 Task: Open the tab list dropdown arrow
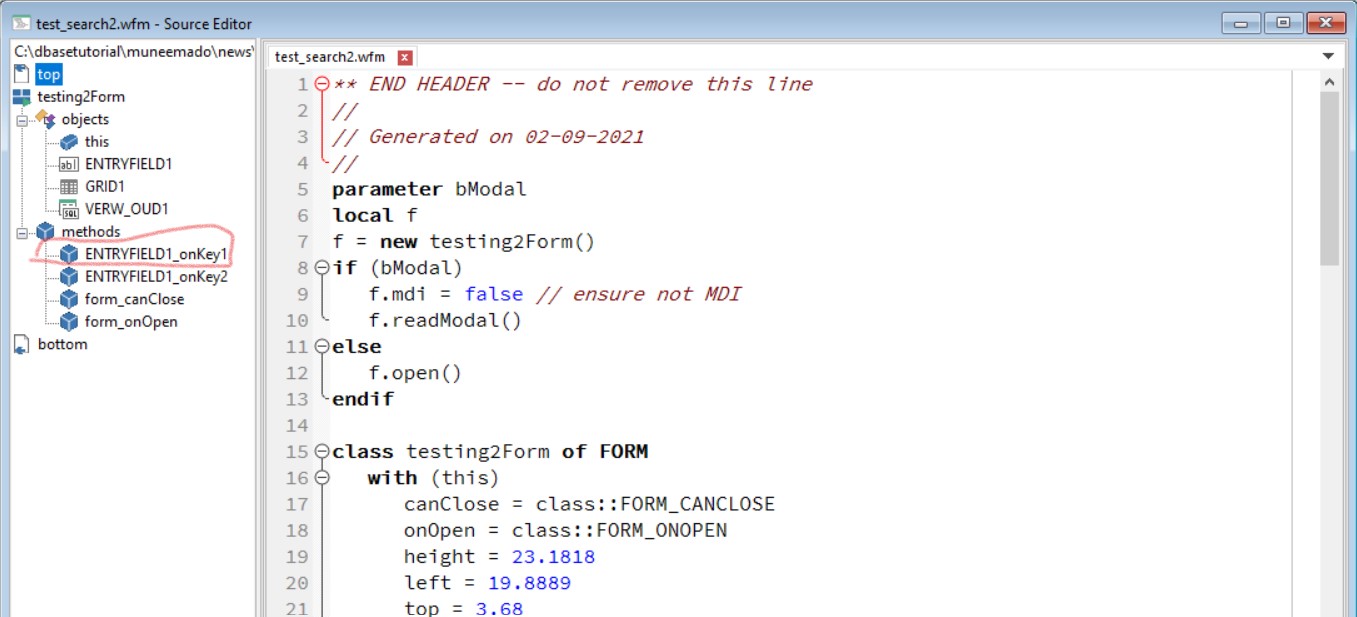pyautogui.click(x=1328, y=56)
